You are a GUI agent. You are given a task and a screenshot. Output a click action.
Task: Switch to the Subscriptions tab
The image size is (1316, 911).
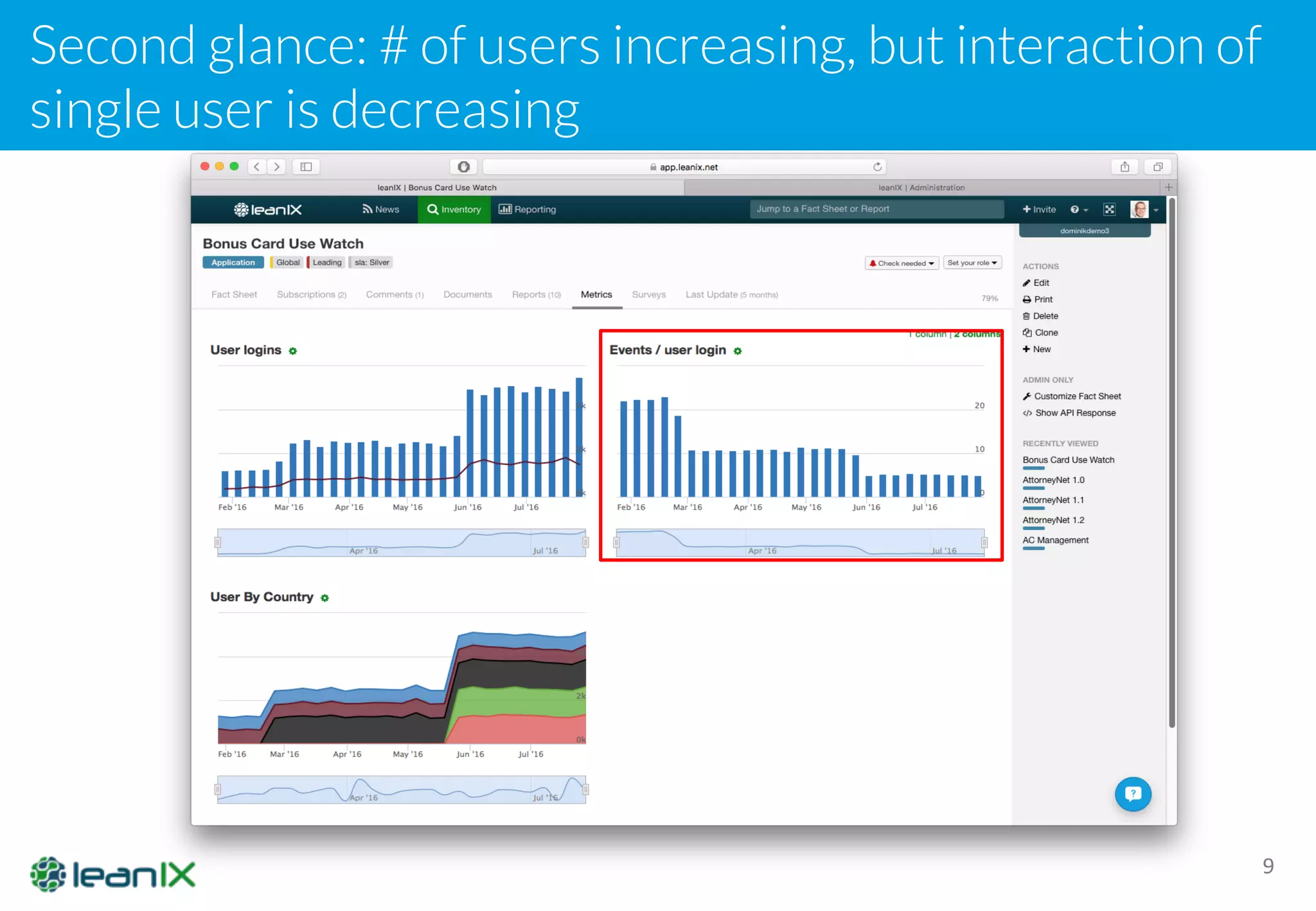(x=312, y=295)
